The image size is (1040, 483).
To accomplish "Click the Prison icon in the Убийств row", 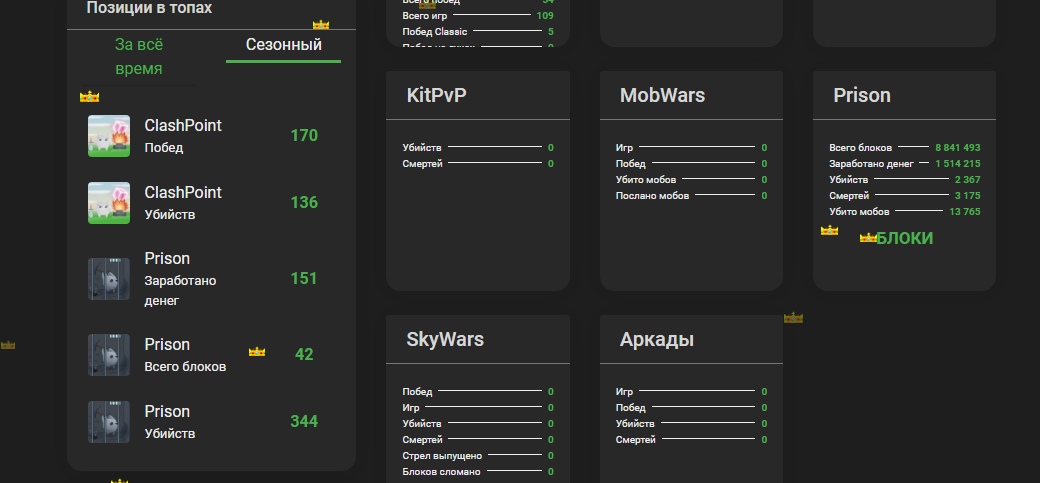I will pos(109,422).
